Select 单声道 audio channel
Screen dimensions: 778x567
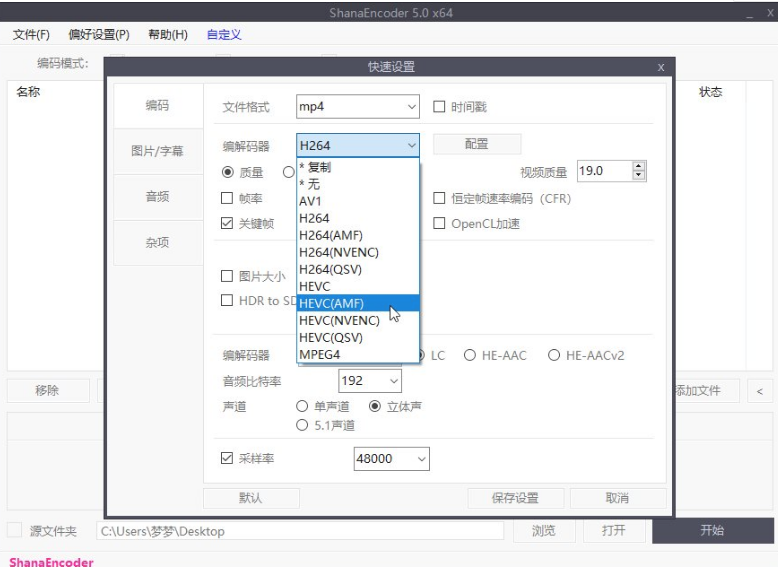tap(302, 406)
